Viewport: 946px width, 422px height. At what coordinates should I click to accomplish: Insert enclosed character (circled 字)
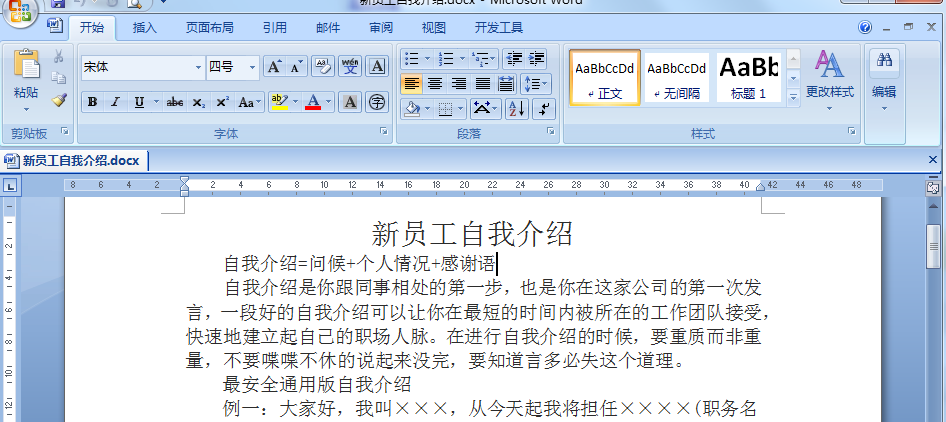377,102
